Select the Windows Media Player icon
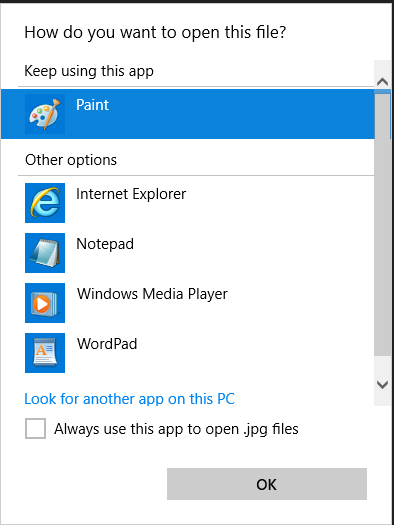Screen dimensions: 394x525 tap(45, 303)
